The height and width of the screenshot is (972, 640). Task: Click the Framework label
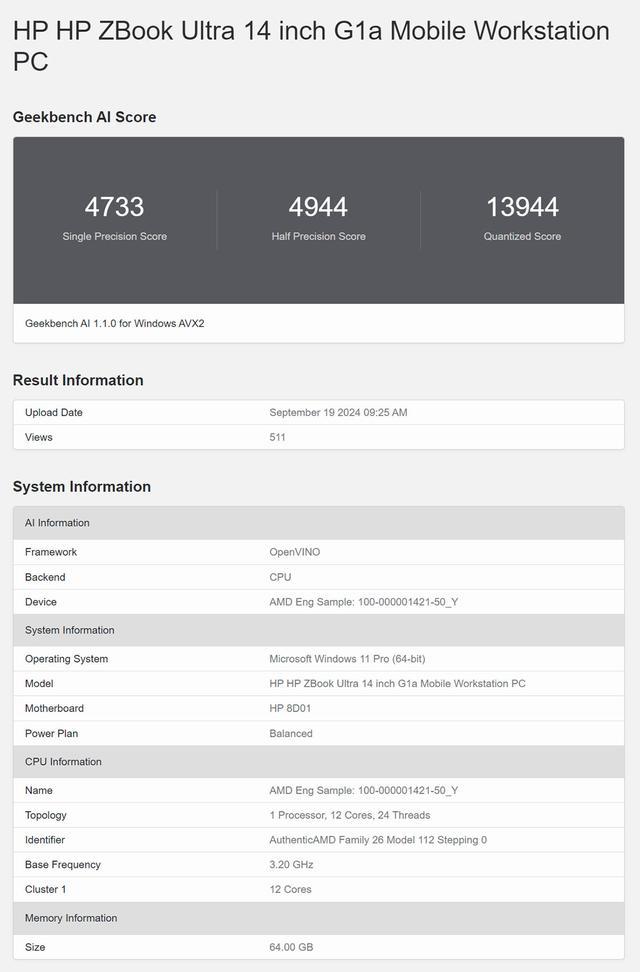coord(51,552)
